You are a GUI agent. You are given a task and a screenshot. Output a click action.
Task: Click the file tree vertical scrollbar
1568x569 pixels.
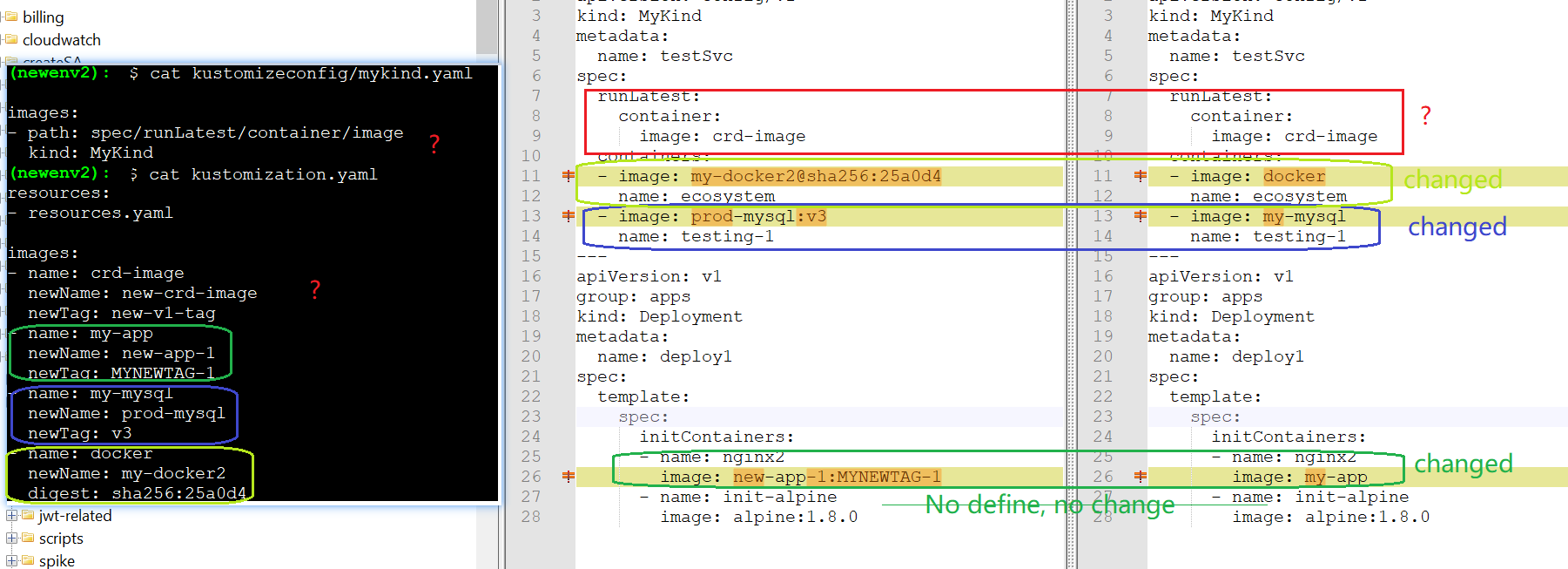click(487, 26)
